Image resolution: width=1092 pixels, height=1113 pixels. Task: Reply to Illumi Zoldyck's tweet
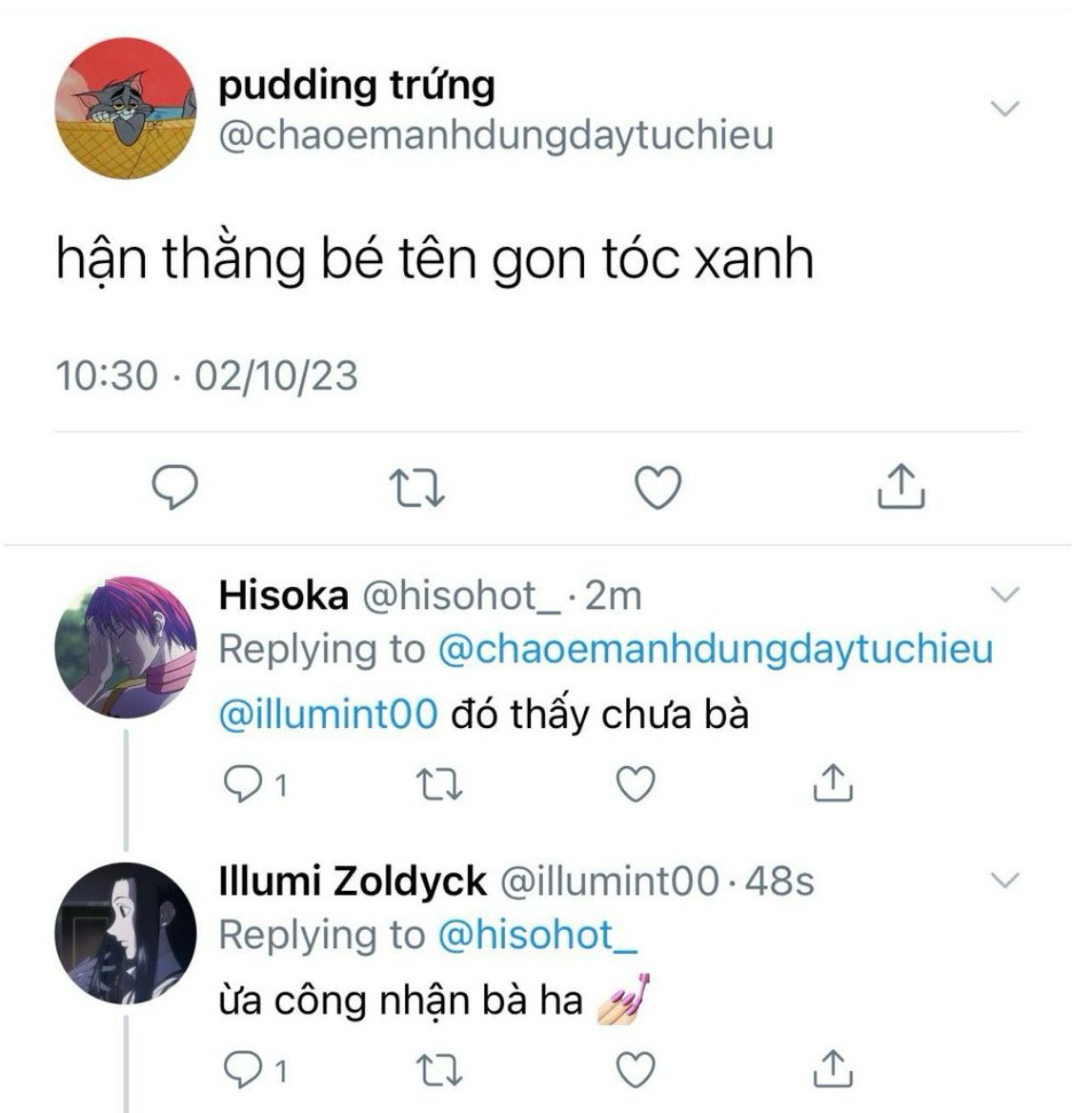(x=255, y=1070)
